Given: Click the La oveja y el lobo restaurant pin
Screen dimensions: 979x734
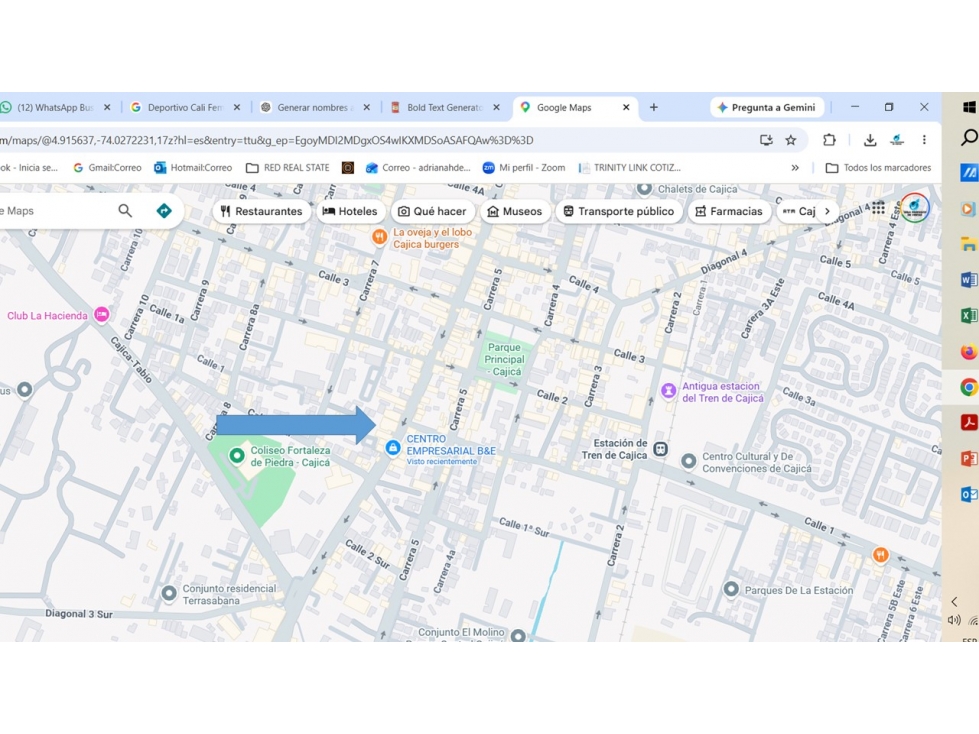Looking at the screenshot, I should click(379, 237).
